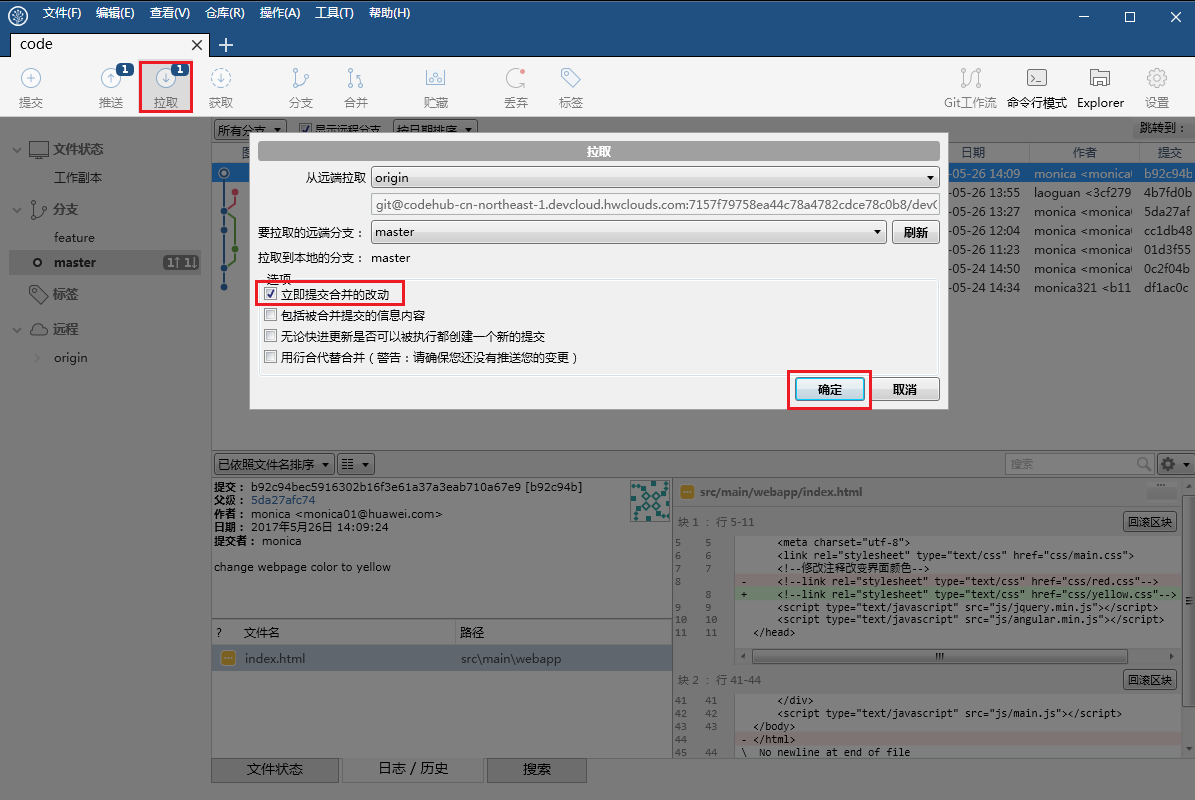Click 取消 to cancel the pull dialog
1195x800 pixels.
click(905, 389)
